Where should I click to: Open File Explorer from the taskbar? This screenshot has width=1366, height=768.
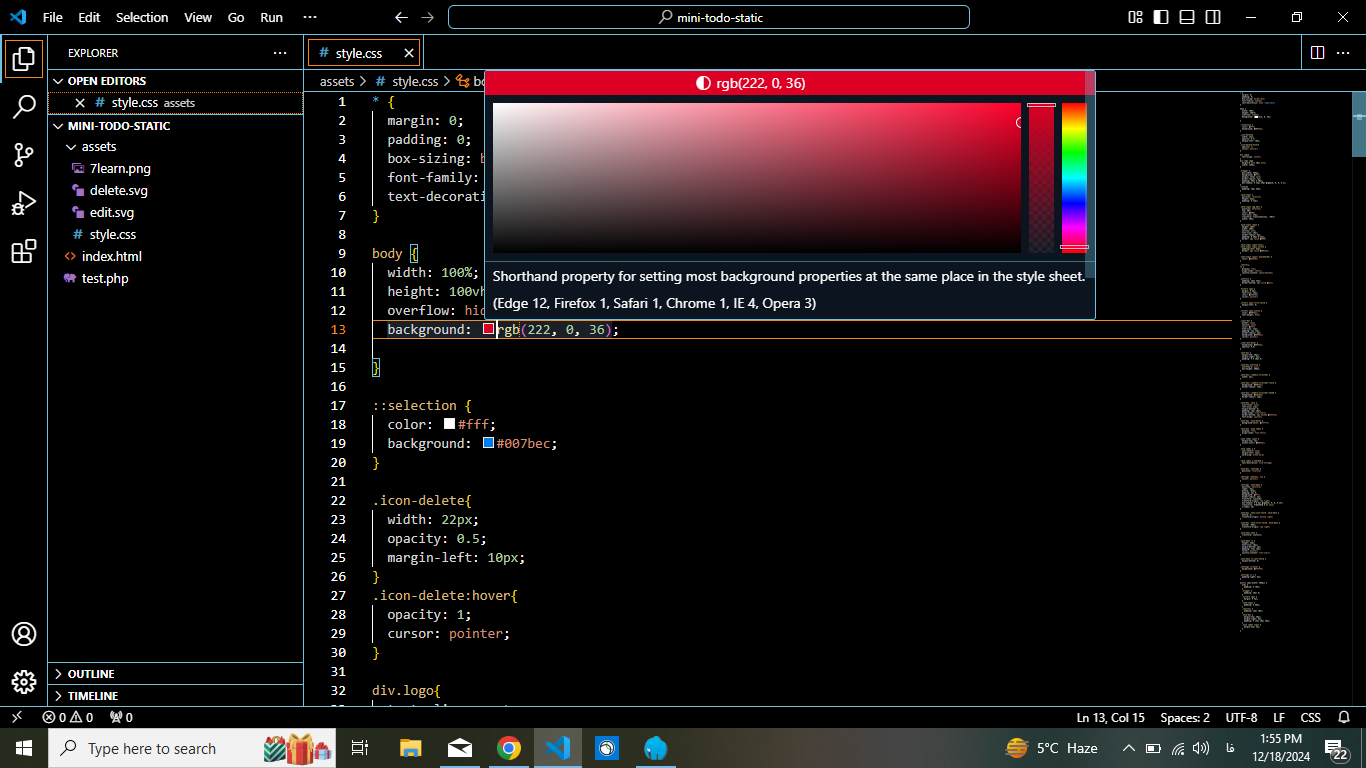(x=410, y=748)
